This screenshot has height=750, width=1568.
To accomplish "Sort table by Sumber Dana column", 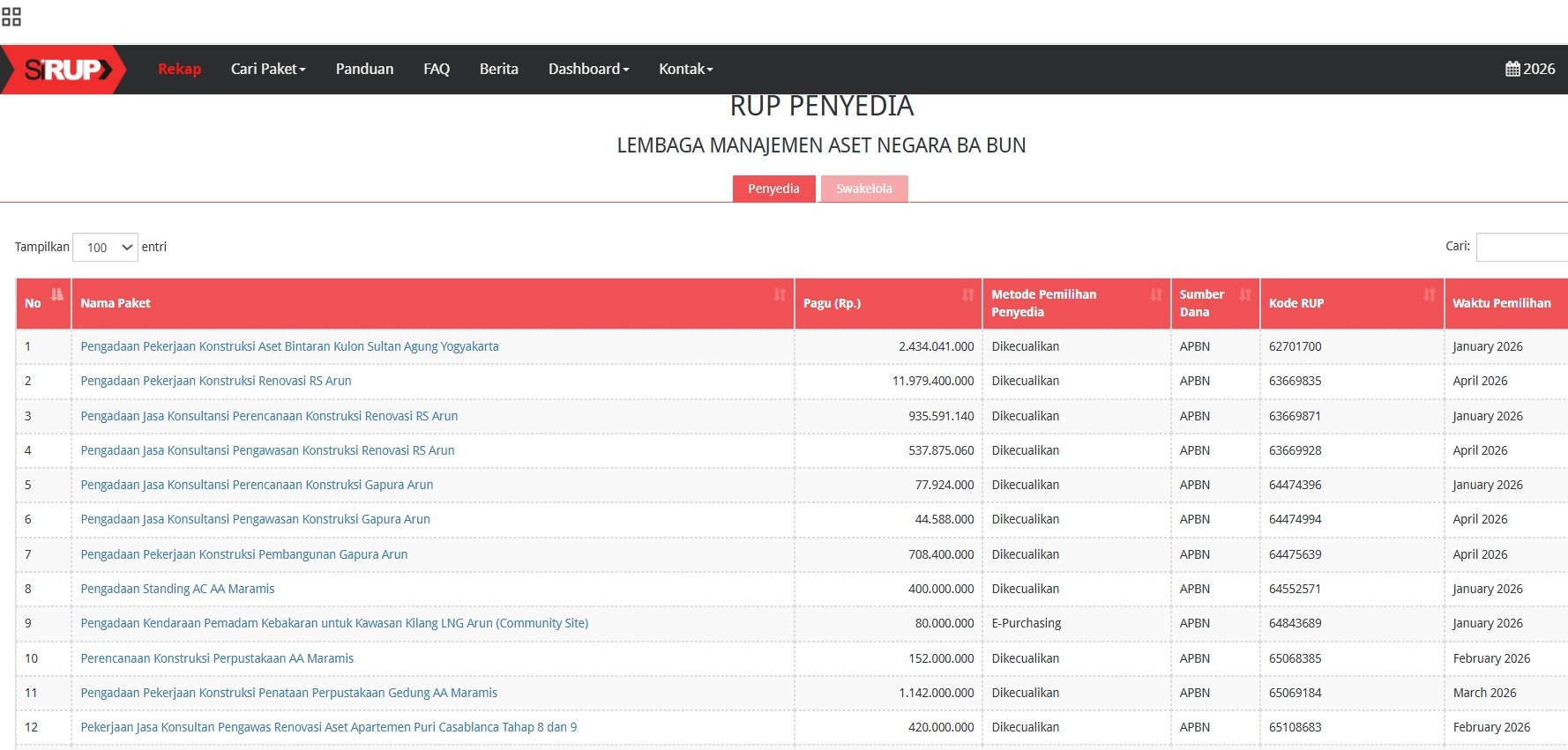I will coord(1215,303).
